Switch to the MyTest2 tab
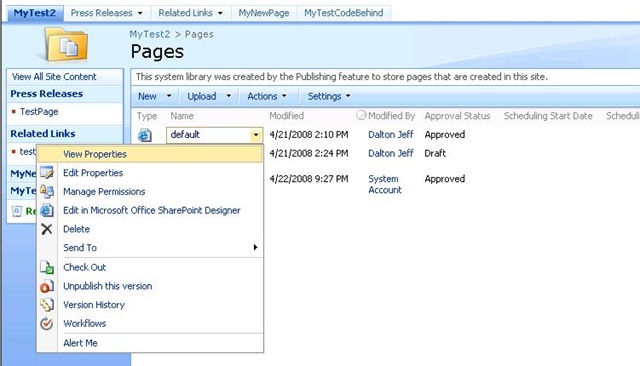640x366 pixels. [35, 13]
